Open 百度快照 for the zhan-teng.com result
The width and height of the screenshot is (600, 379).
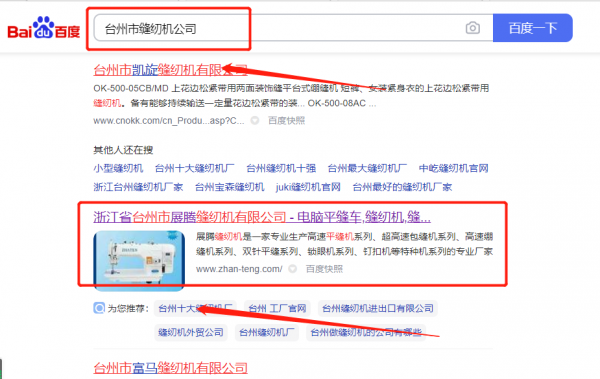click(324, 269)
